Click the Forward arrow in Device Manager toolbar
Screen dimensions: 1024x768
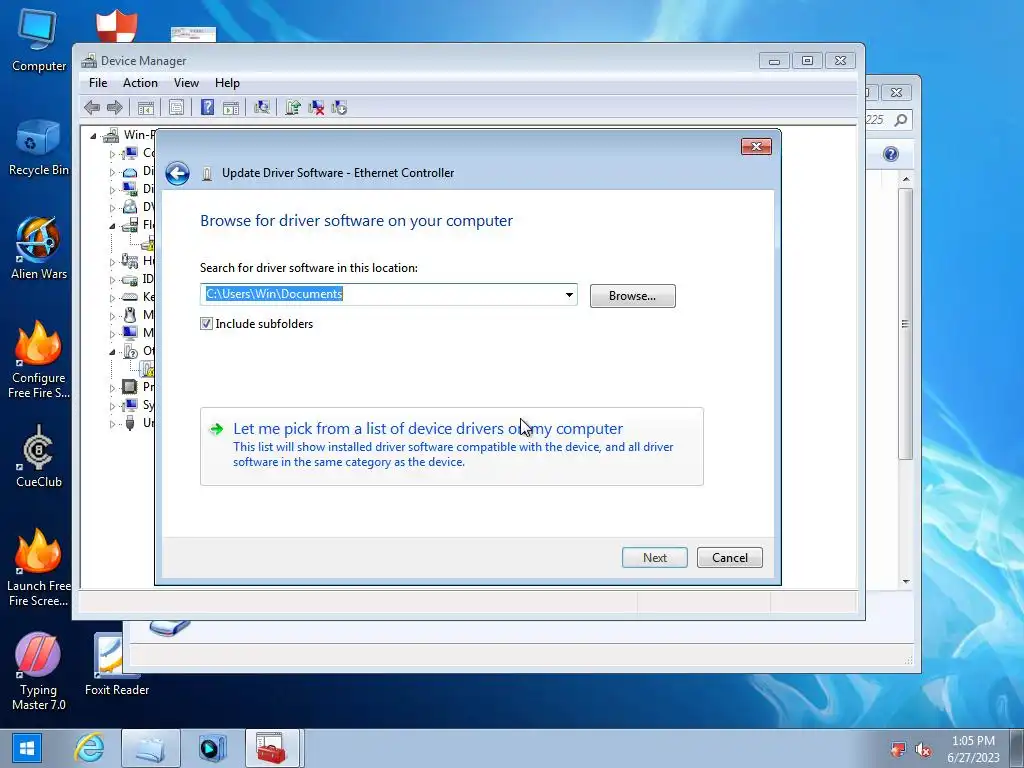pyautogui.click(x=114, y=107)
